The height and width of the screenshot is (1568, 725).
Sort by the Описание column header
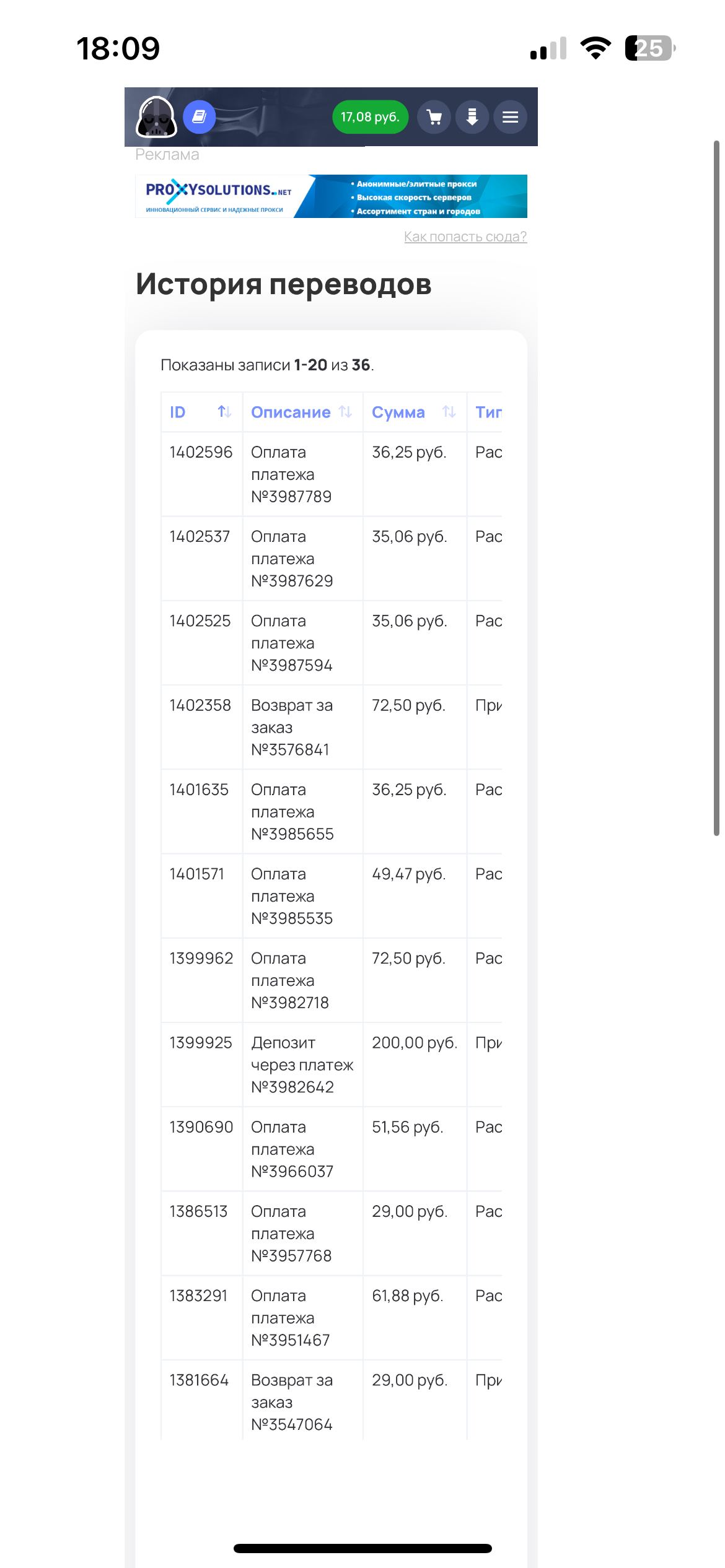291,412
